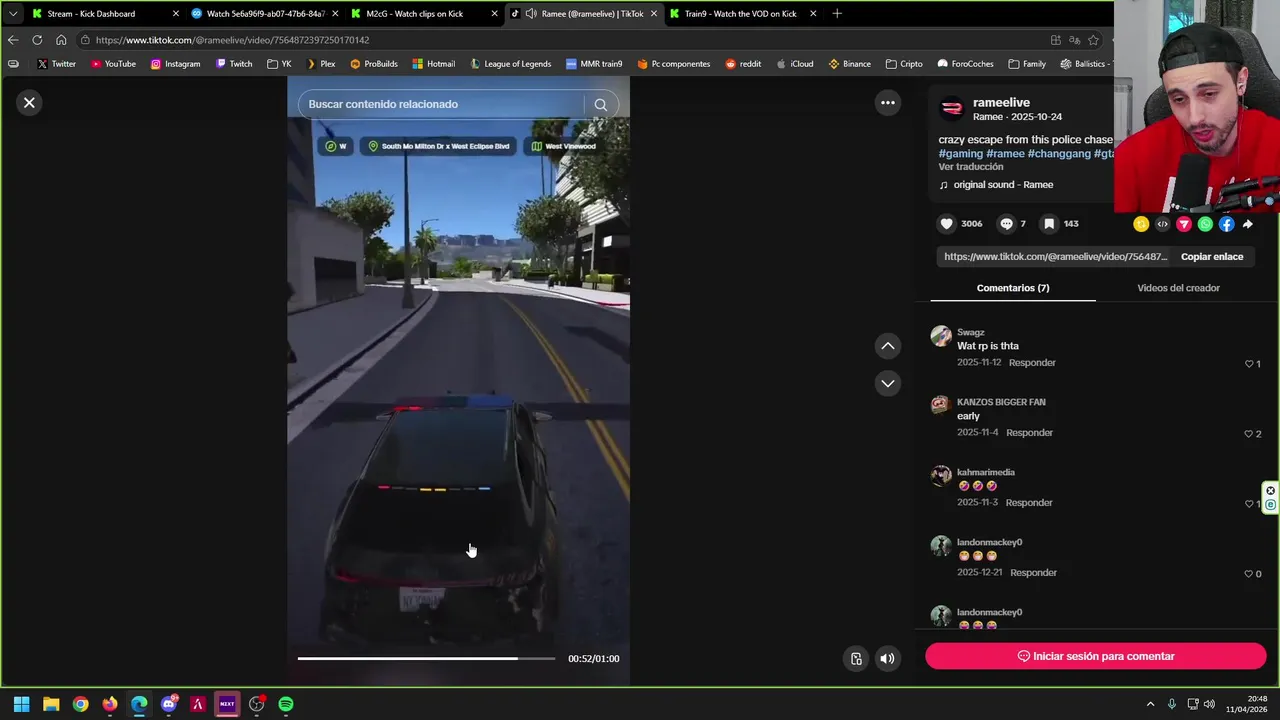Bookmark this page with star icon
The width and height of the screenshot is (1280, 720).
[1093, 40]
